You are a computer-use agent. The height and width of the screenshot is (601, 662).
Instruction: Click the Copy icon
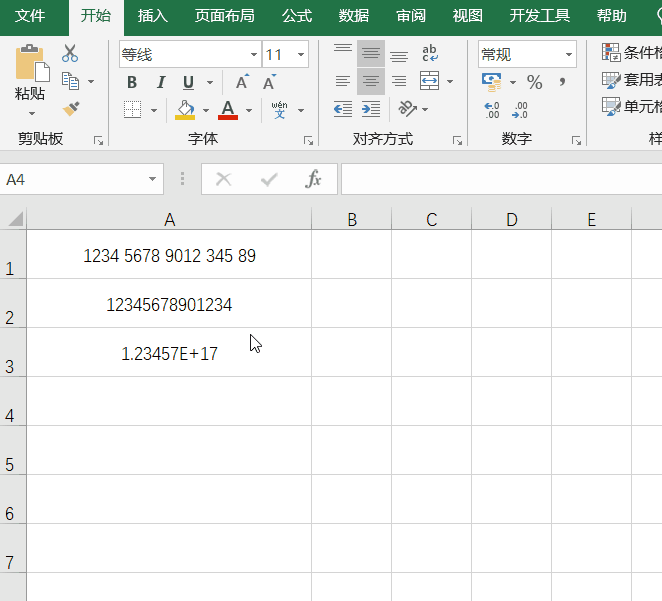[x=70, y=81]
